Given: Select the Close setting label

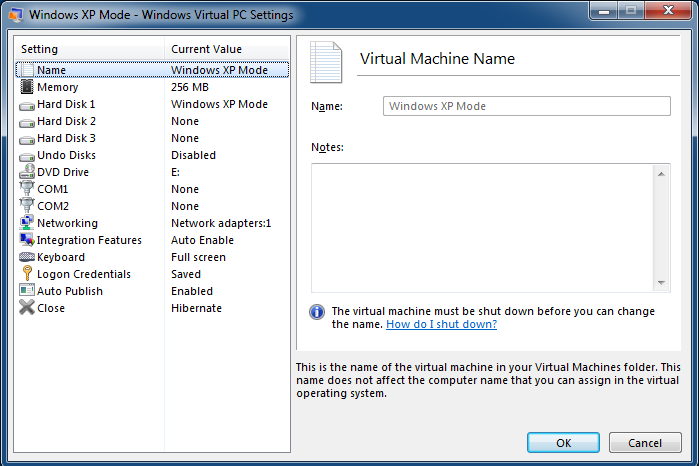Looking at the screenshot, I should tap(51, 308).
